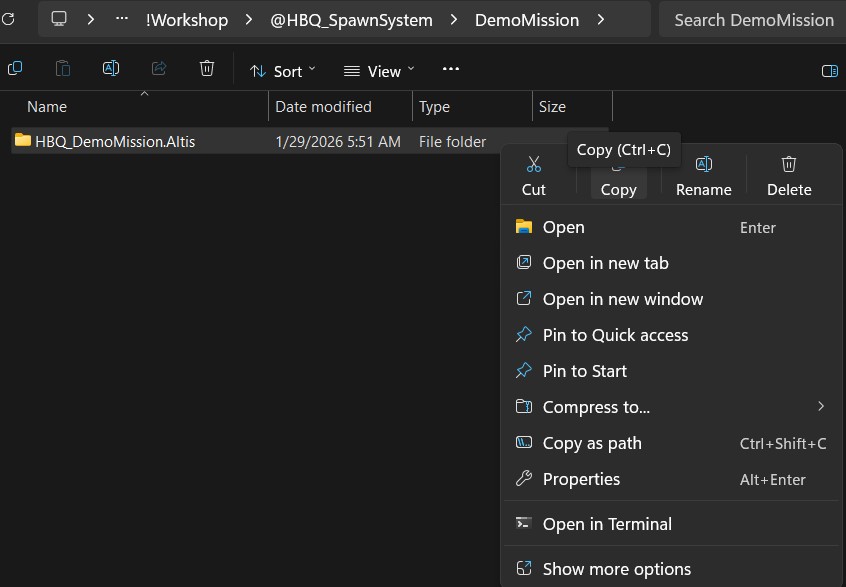The height and width of the screenshot is (587, 846).
Task: Click the See more three-dots toolbar button
Action: pyautogui.click(x=451, y=69)
